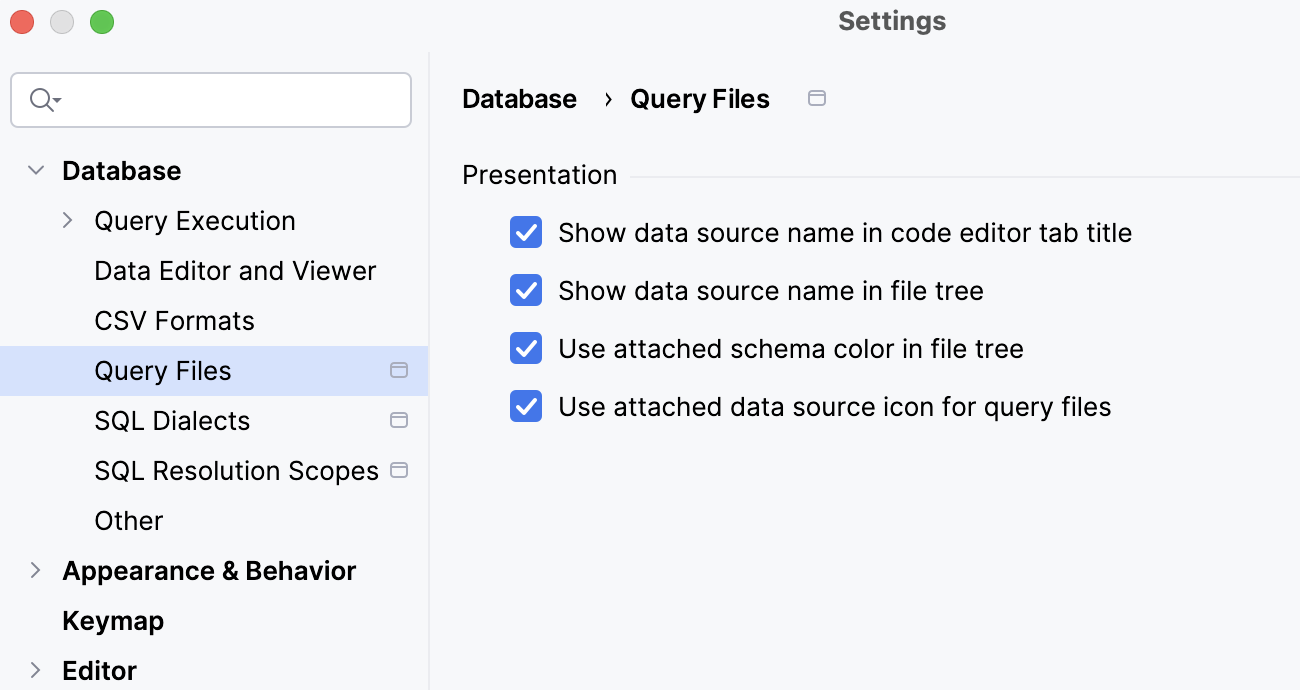Screen dimensions: 1300x690
Task: Open the Keymap settings page
Action: tap(113, 620)
